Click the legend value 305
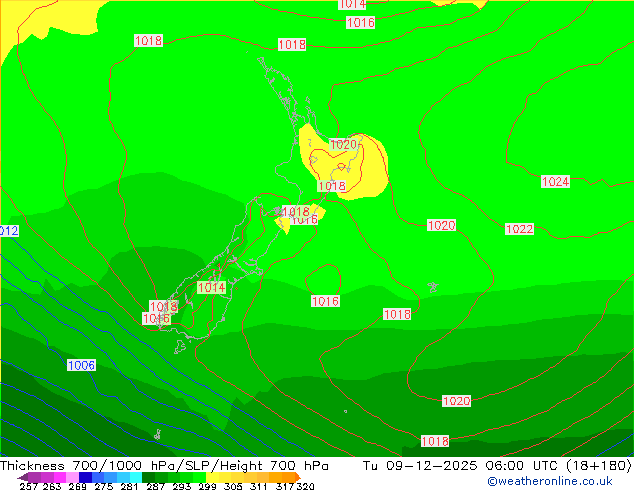The height and width of the screenshot is (490, 634). pyautogui.click(x=233, y=486)
